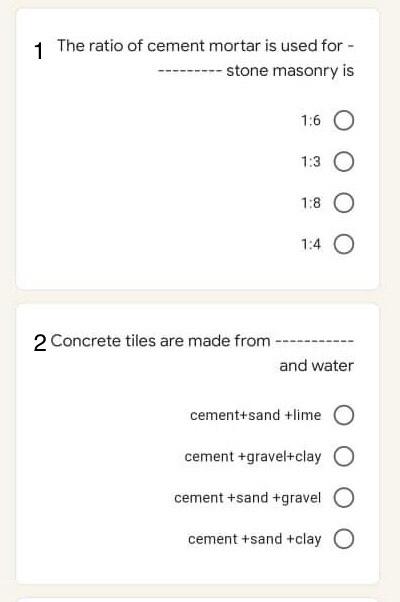Click the 1:8 answer label text
This screenshot has height=602, width=400.
pyautogui.click(x=311, y=203)
